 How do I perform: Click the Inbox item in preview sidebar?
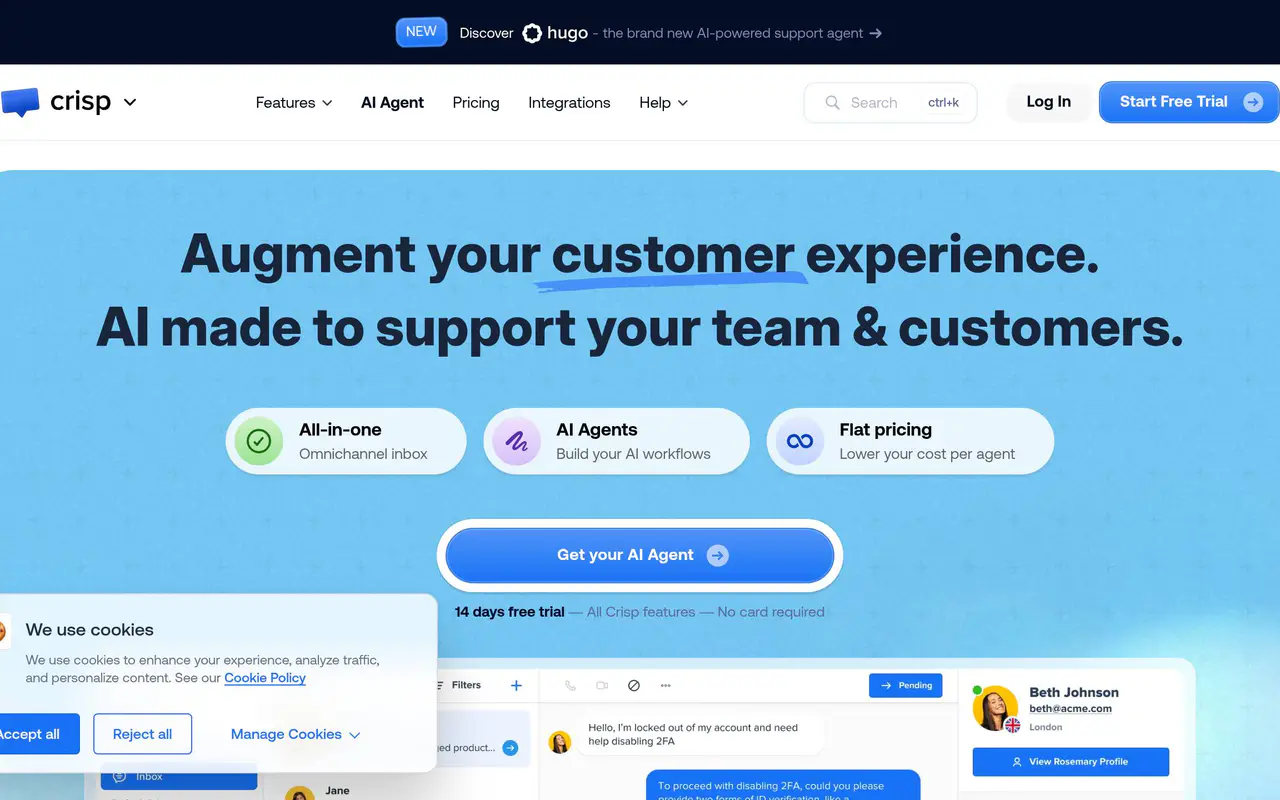[x=179, y=776]
